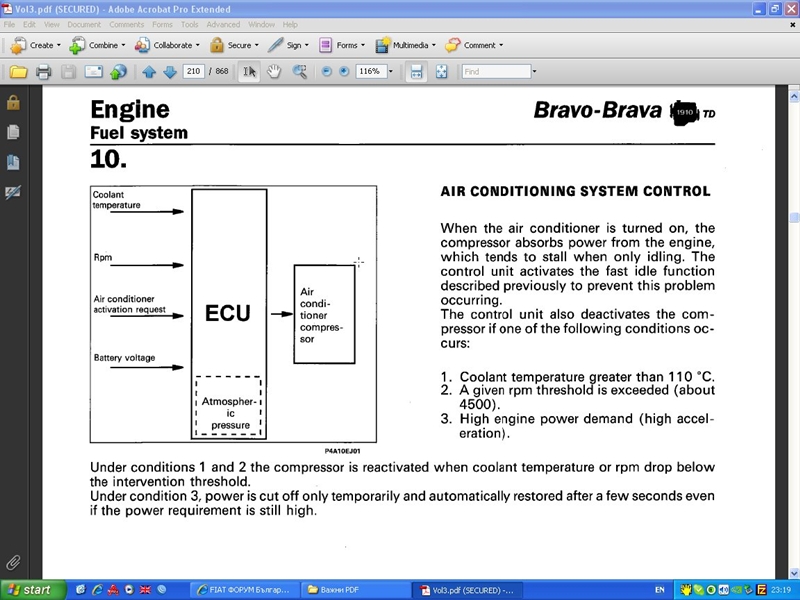Open the Pages thumbnails panel
The width and height of the screenshot is (800, 600).
tap(13, 132)
